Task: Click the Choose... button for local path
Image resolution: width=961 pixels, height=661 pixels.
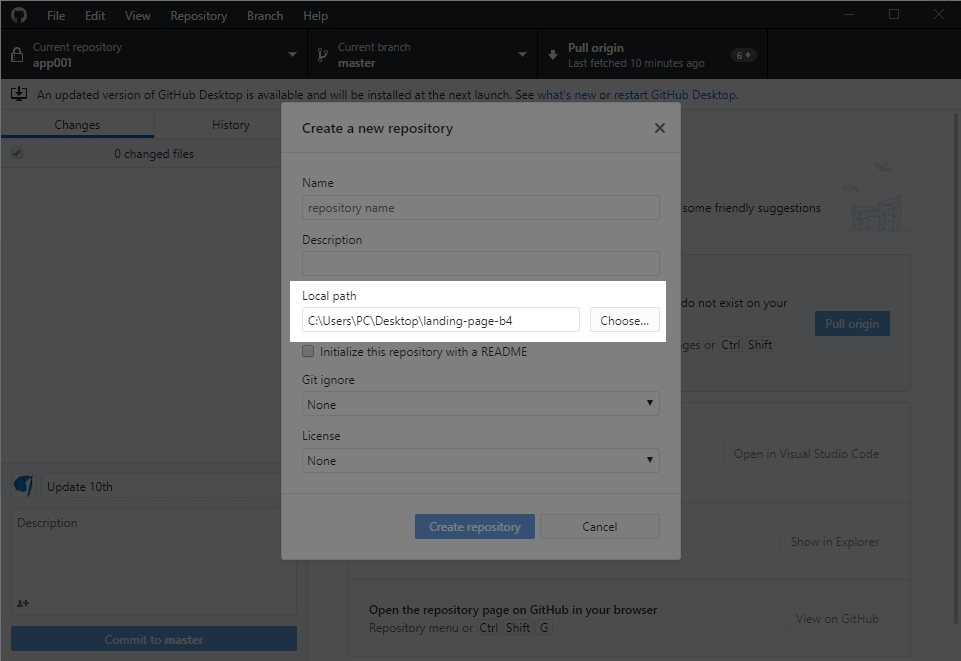Action: point(625,320)
